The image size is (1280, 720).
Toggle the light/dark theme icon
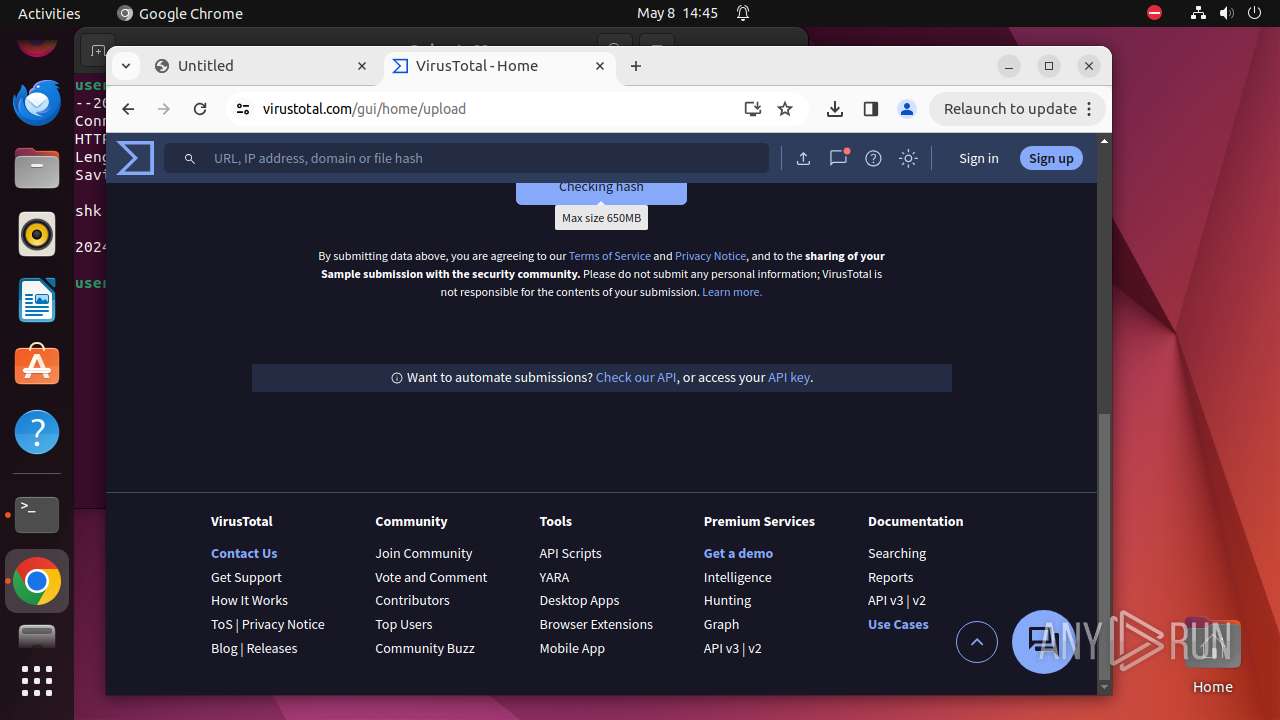(x=908, y=158)
